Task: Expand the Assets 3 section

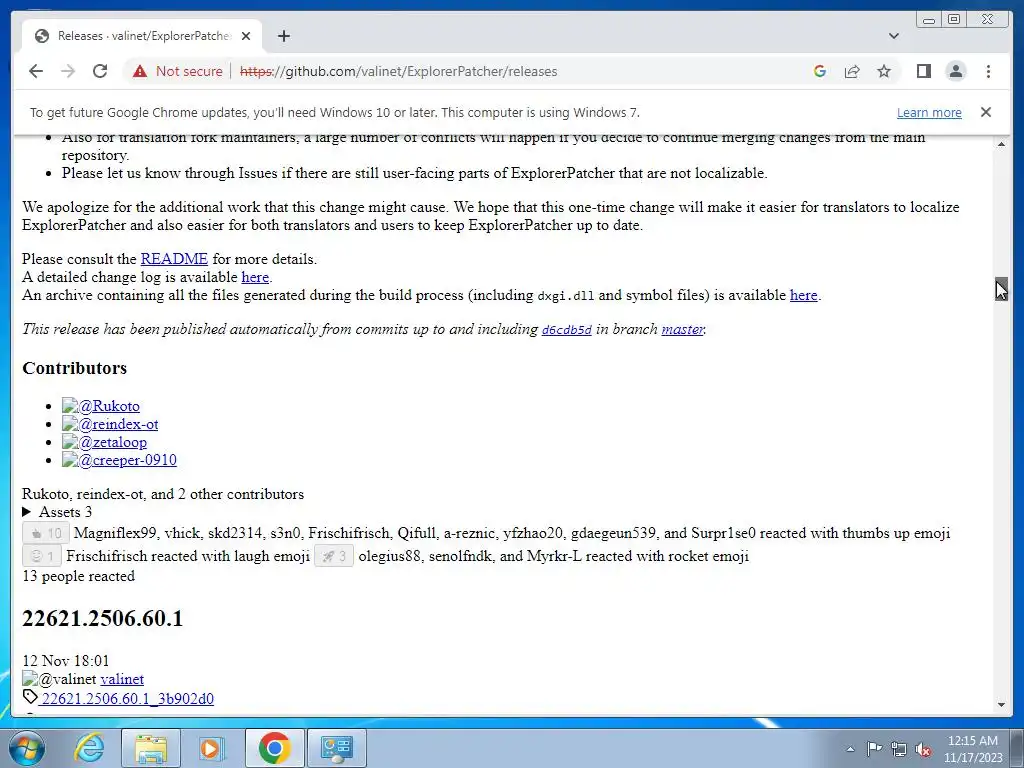Action: (57, 512)
